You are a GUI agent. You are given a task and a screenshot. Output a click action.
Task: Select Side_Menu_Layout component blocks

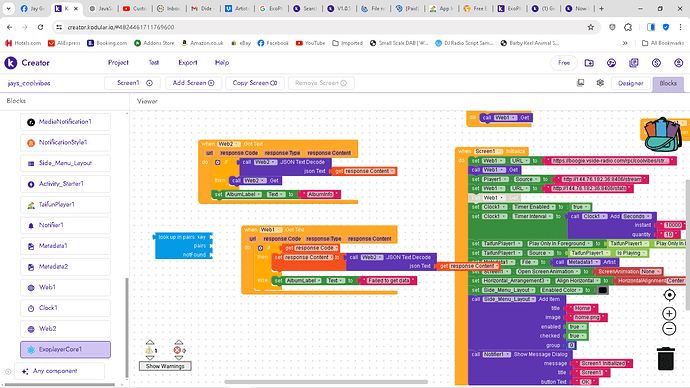(65, 163)
